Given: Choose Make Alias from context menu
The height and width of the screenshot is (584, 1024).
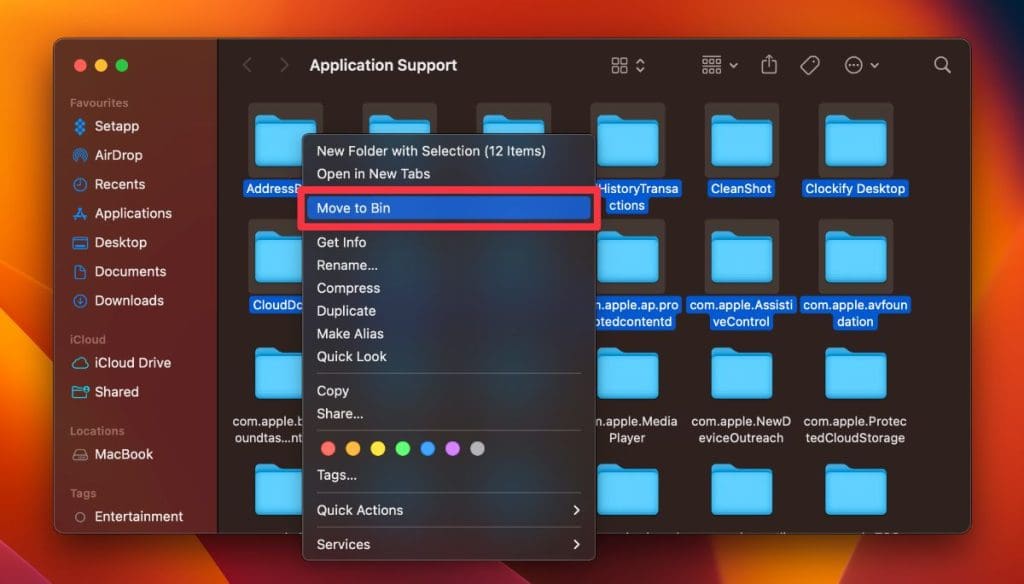Looking at the screenshot, I should (350, 334).
